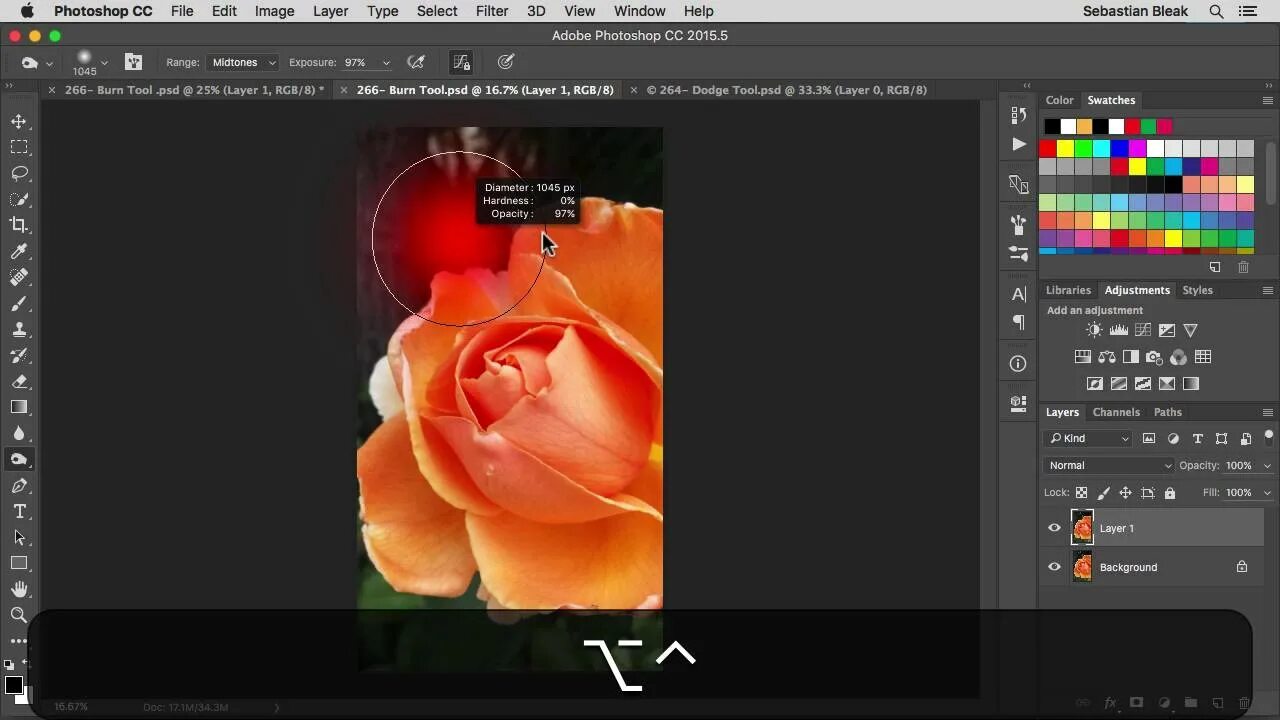Toggle the Protect Tones option
Image resolution: width=1280 pixels, height=720 pixels.
pos(461,62)
